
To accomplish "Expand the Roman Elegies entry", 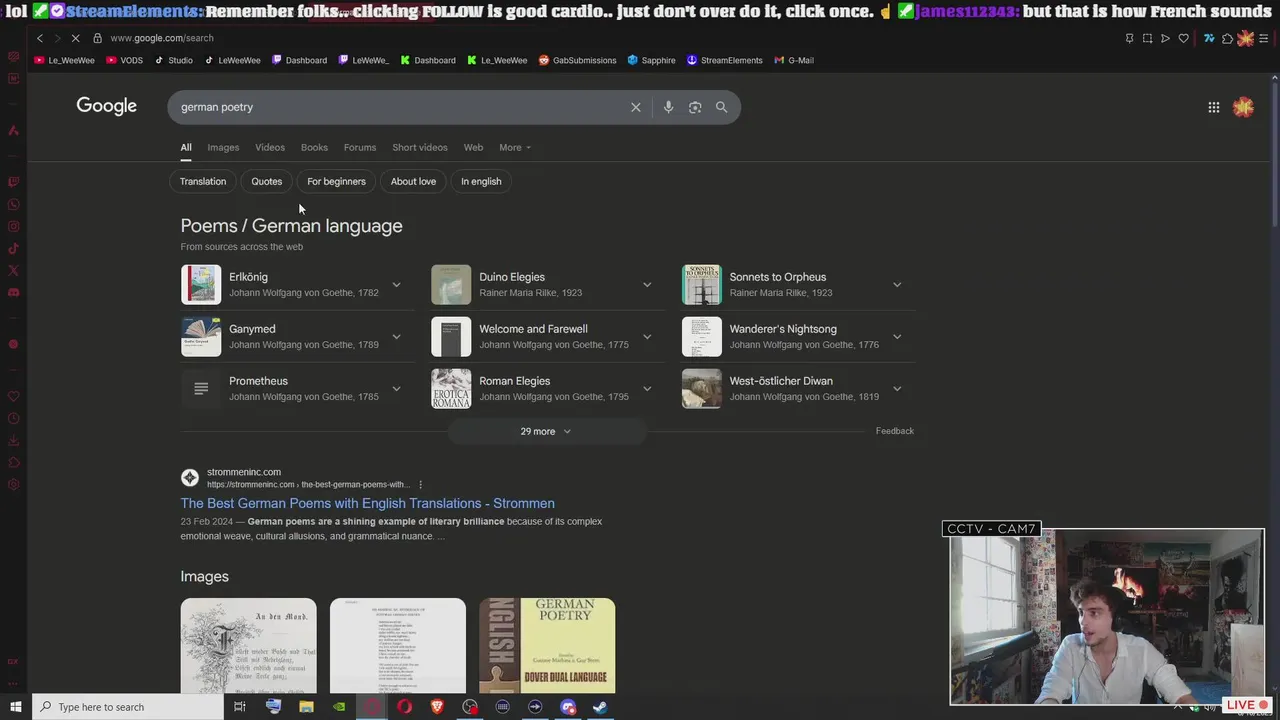I will pyautogui.click(x=647, y=389).
